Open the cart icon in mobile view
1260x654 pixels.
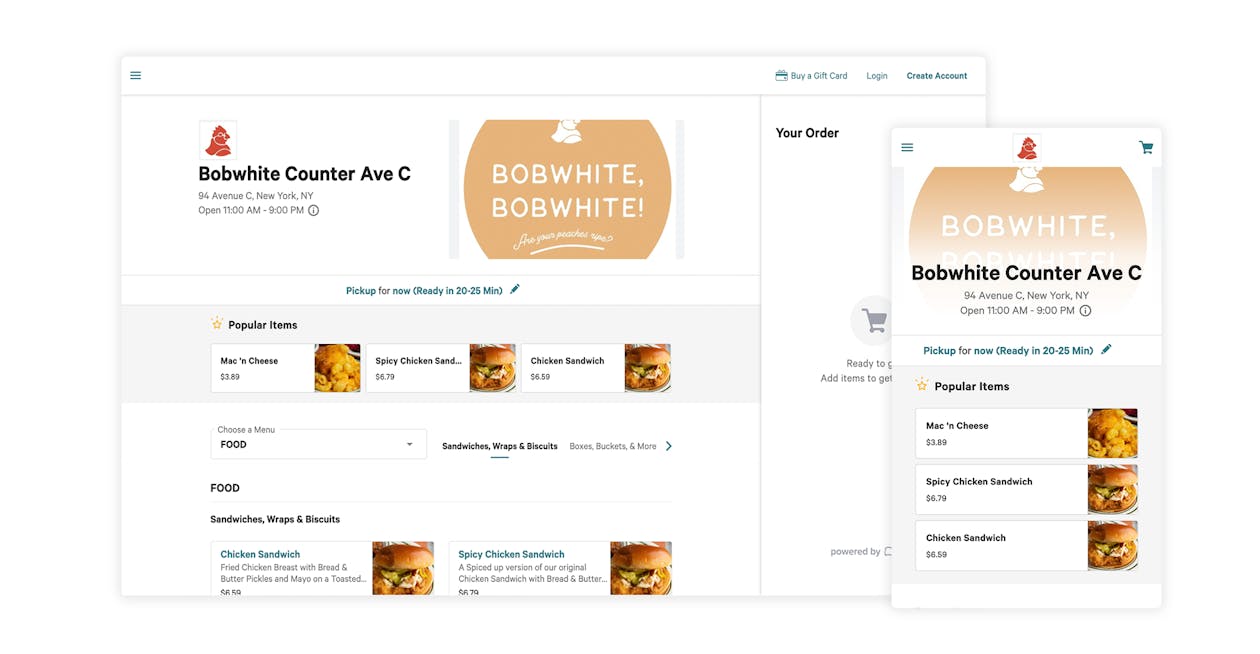(1146, 147)
